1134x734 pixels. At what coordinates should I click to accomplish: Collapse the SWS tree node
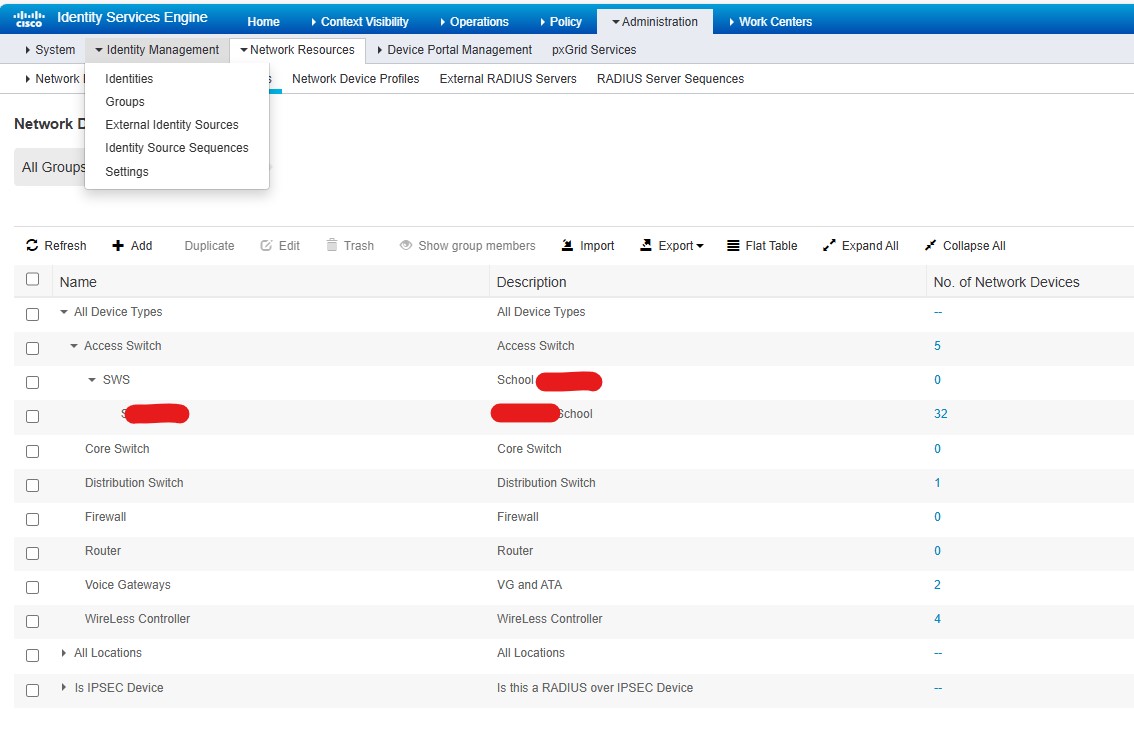coord(92,380)
